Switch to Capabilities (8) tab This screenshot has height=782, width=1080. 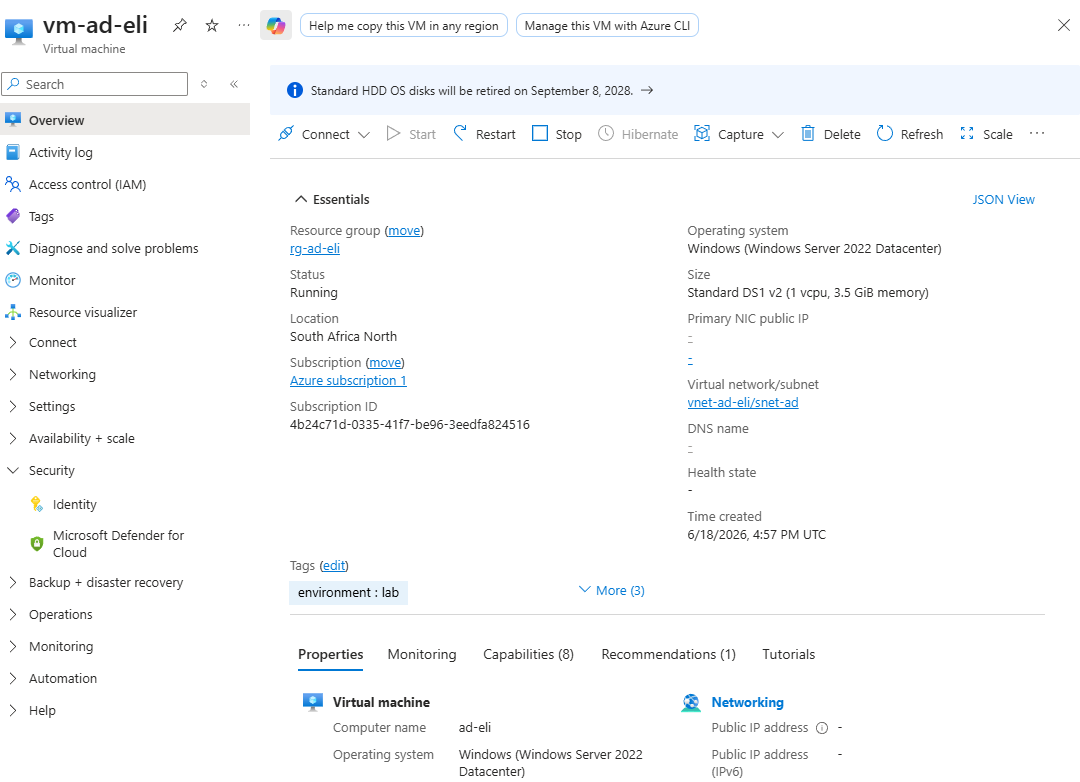pos(528,655)
